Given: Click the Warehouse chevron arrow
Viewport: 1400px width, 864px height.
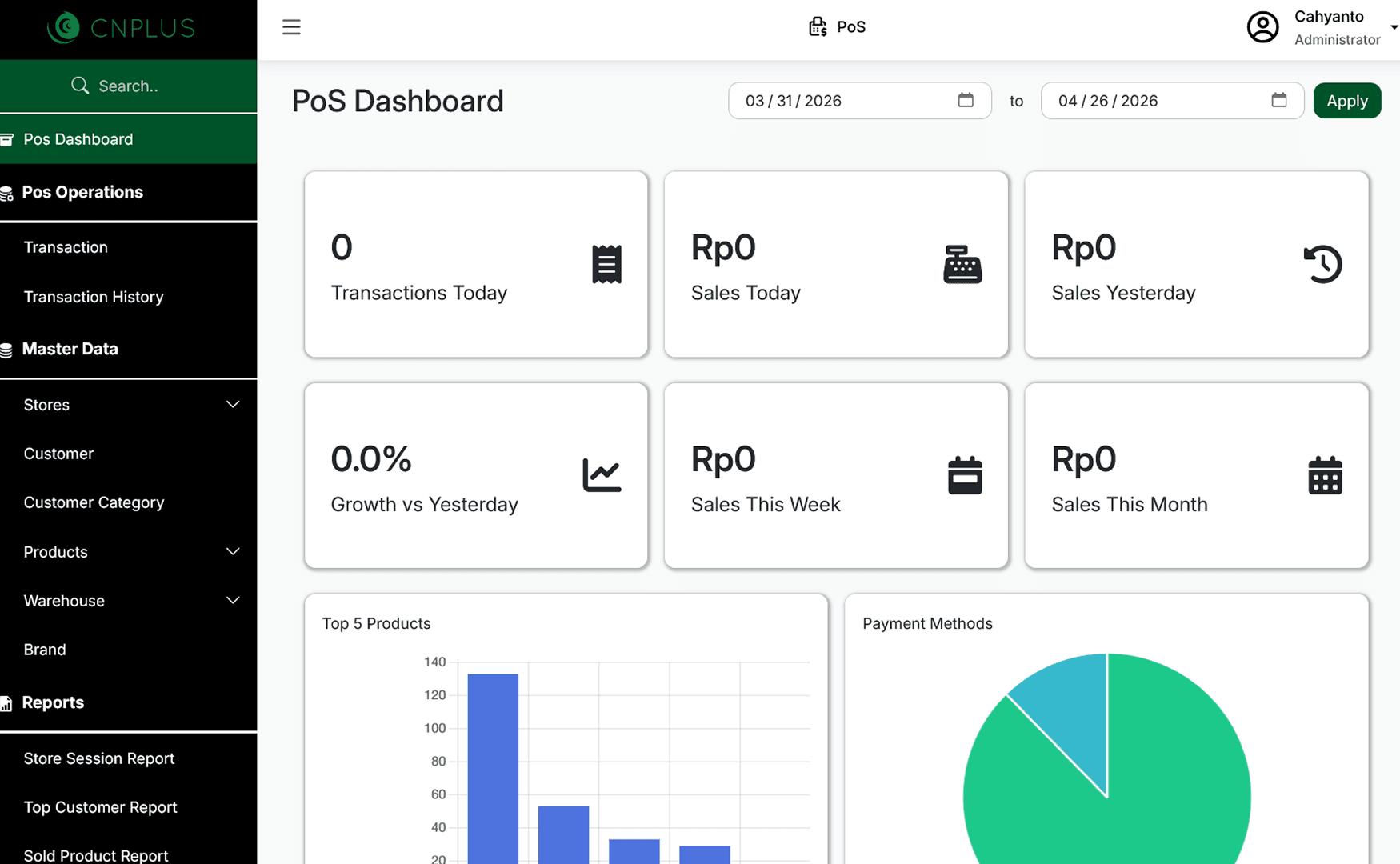Looking at the screenshot, I should 233,601.
